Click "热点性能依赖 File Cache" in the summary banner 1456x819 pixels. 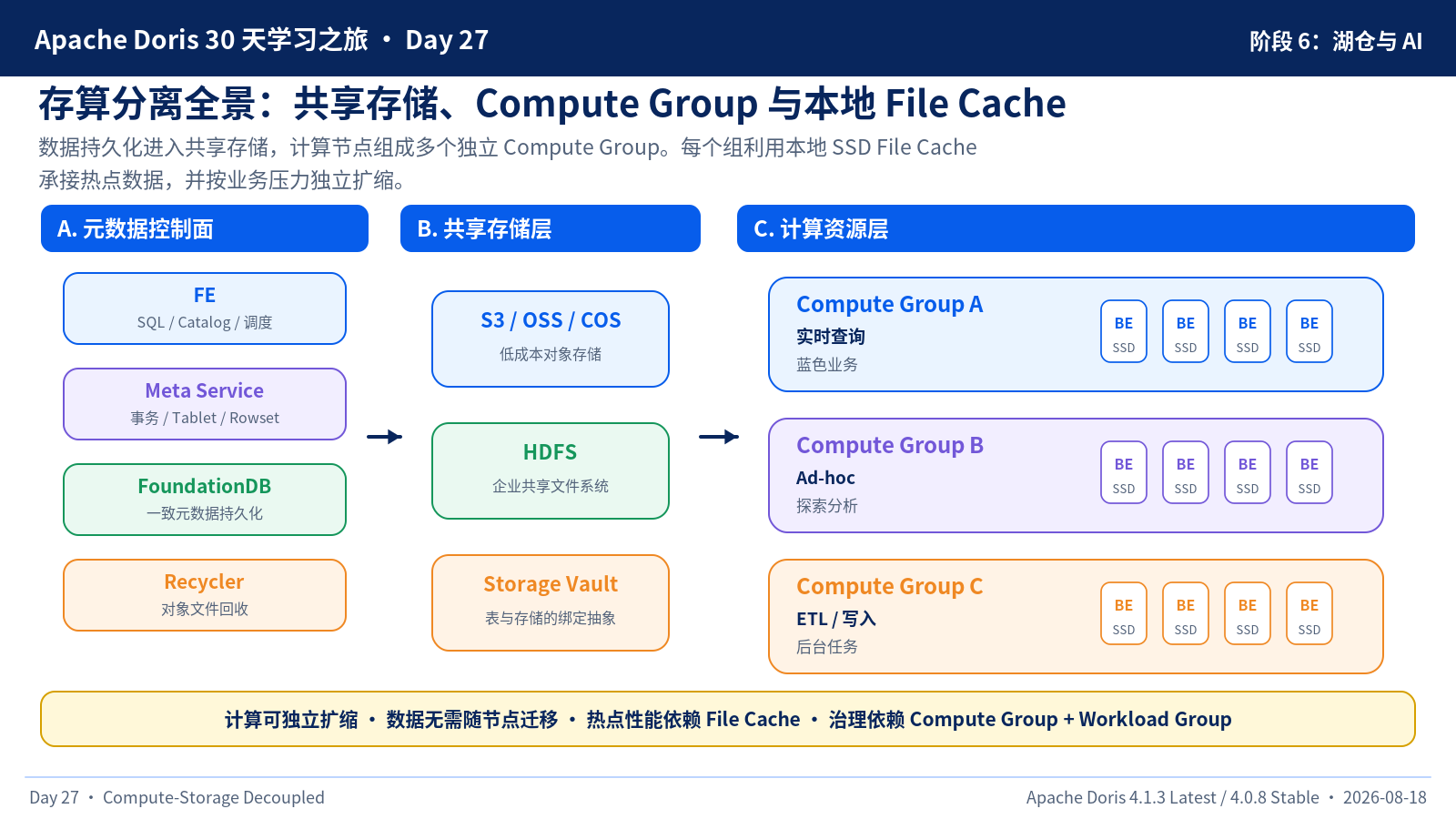693,719
